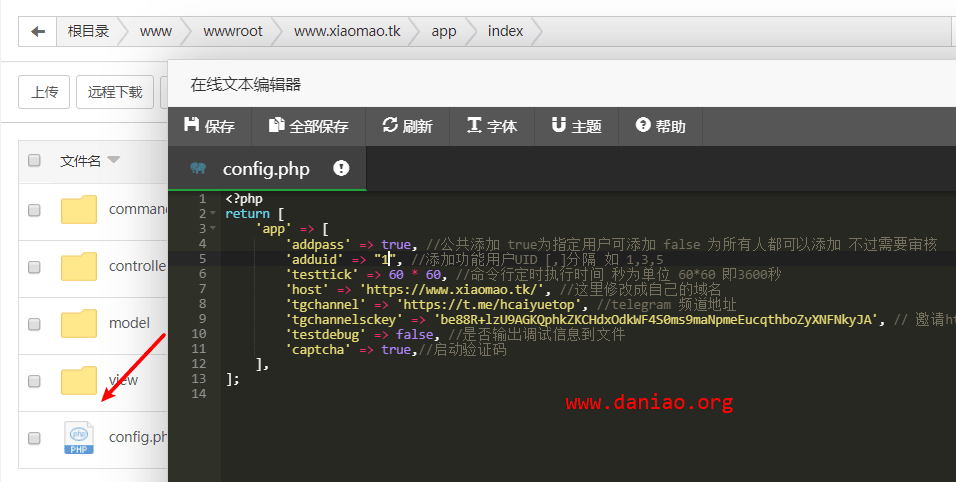Open the command folder icon
956x482 pixels.
(79, 210)
